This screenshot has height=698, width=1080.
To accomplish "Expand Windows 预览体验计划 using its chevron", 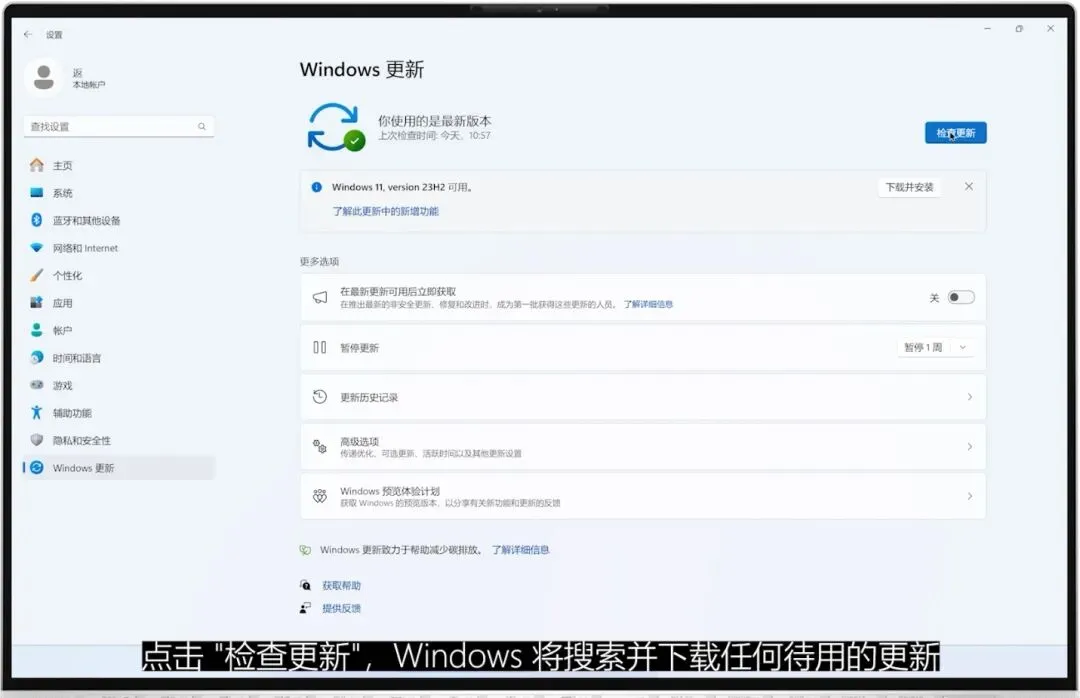I will [x=970, y=496].
